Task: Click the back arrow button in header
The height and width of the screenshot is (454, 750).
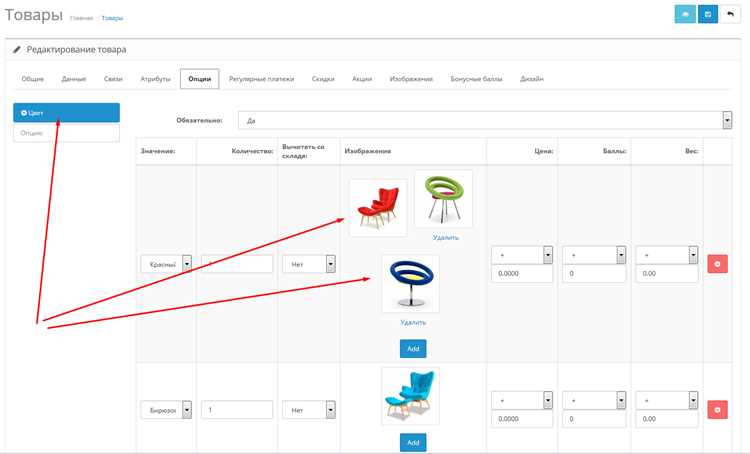Action: pos(730,14)
